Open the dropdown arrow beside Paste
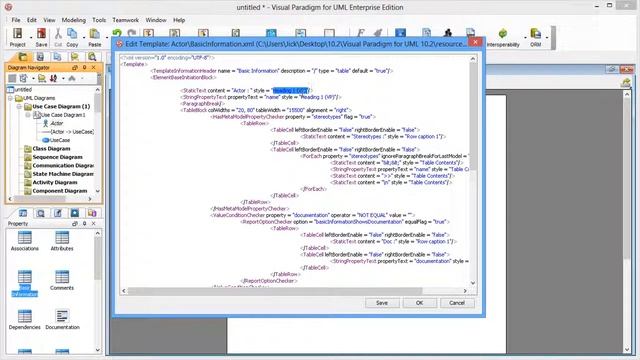The image size is (640, 360). (107, 38)
